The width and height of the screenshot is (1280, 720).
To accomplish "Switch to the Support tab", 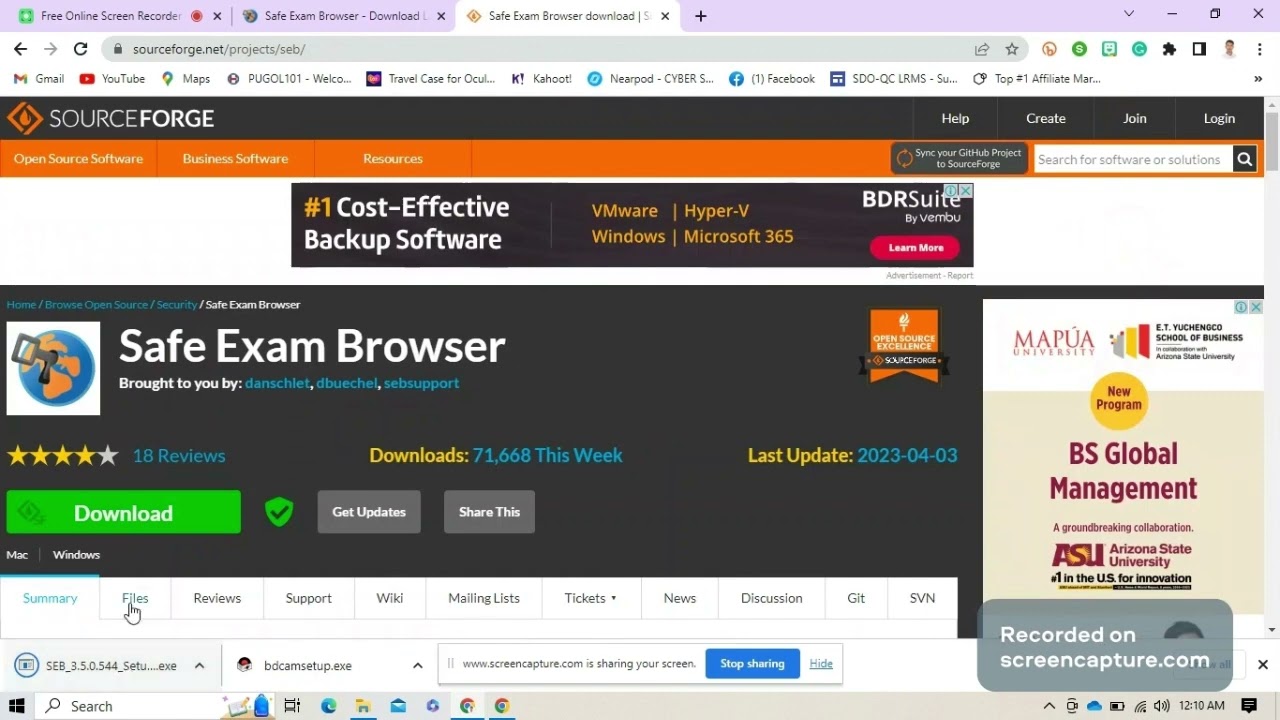I will click(308, 598).
